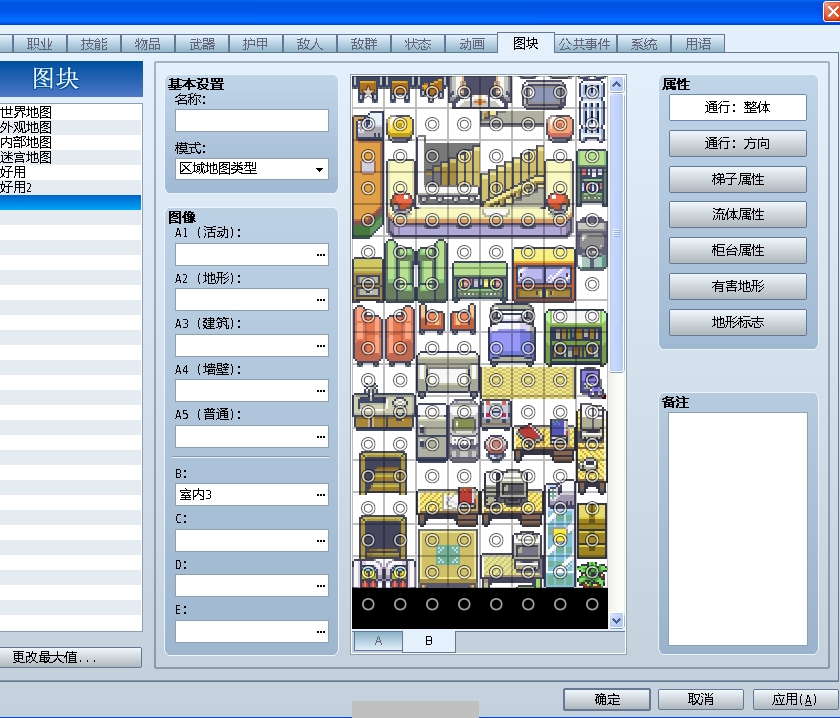Select the desk tile with blue book
Image resolution: width=840 pixels, height=718 pixels.
(x=560, y=444)
